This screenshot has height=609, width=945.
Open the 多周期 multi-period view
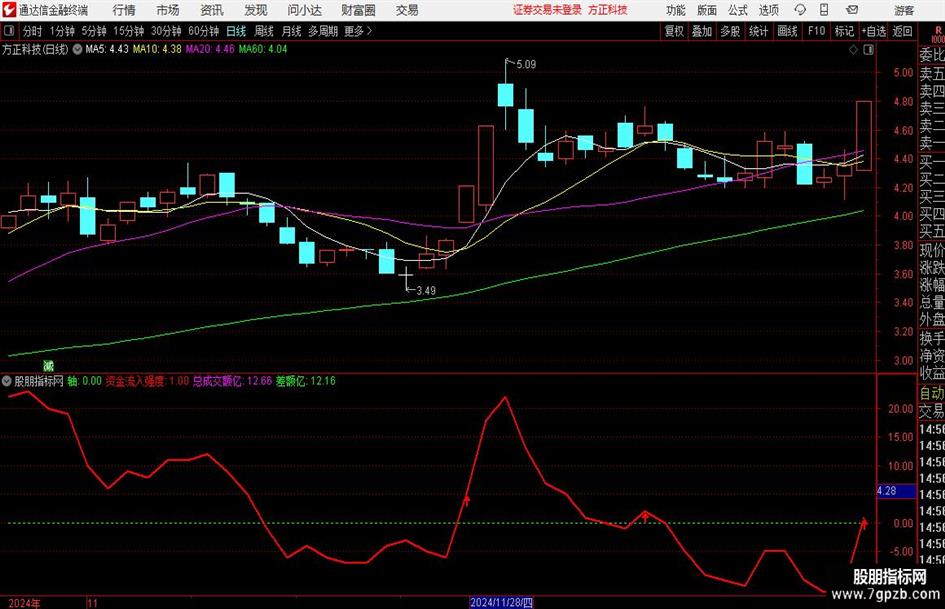click(323, 31)
